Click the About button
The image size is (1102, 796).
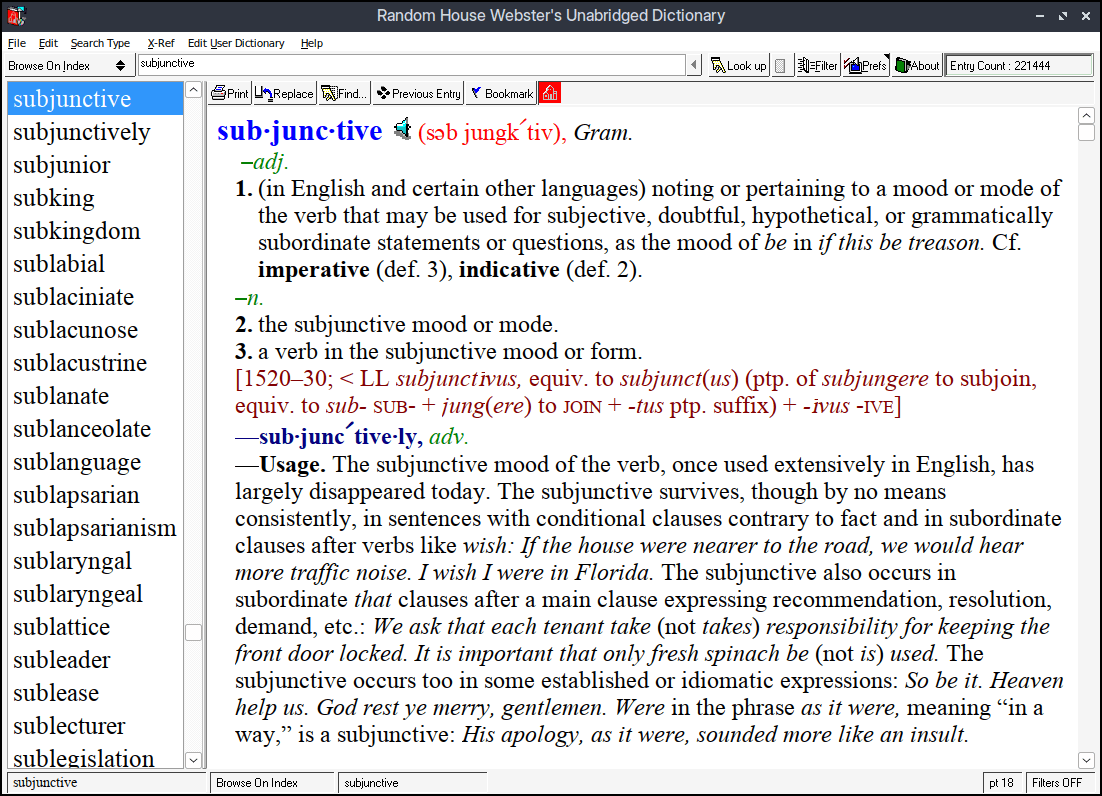pyautogui.click(x=917, y=66)
